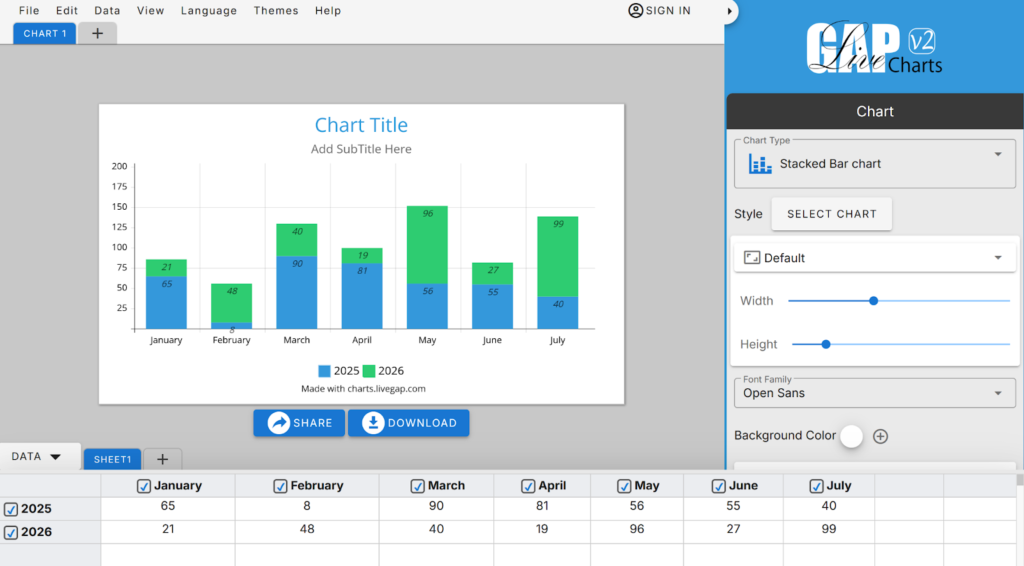Viewport: 1024px width, 566px height.
Task: Add a new sheet with the plus icon
Action: [x=163, y=460]
